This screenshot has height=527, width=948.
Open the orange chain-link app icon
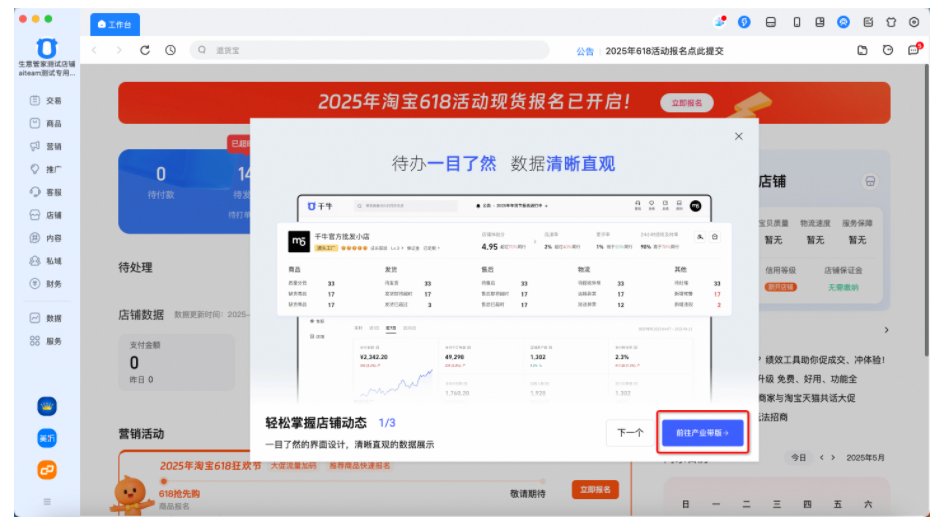point(47,470)
